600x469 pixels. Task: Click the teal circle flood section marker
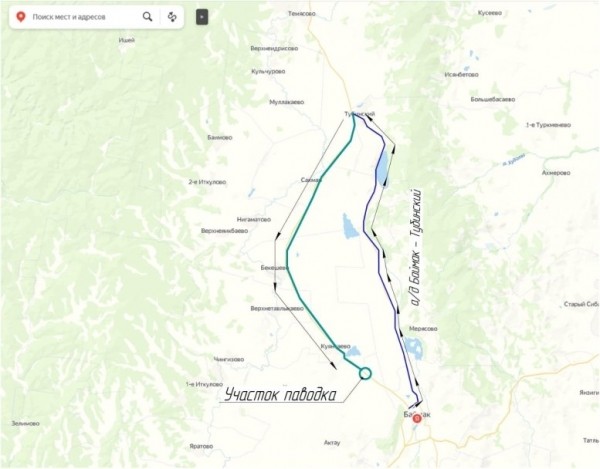click(x=365, y=373)
